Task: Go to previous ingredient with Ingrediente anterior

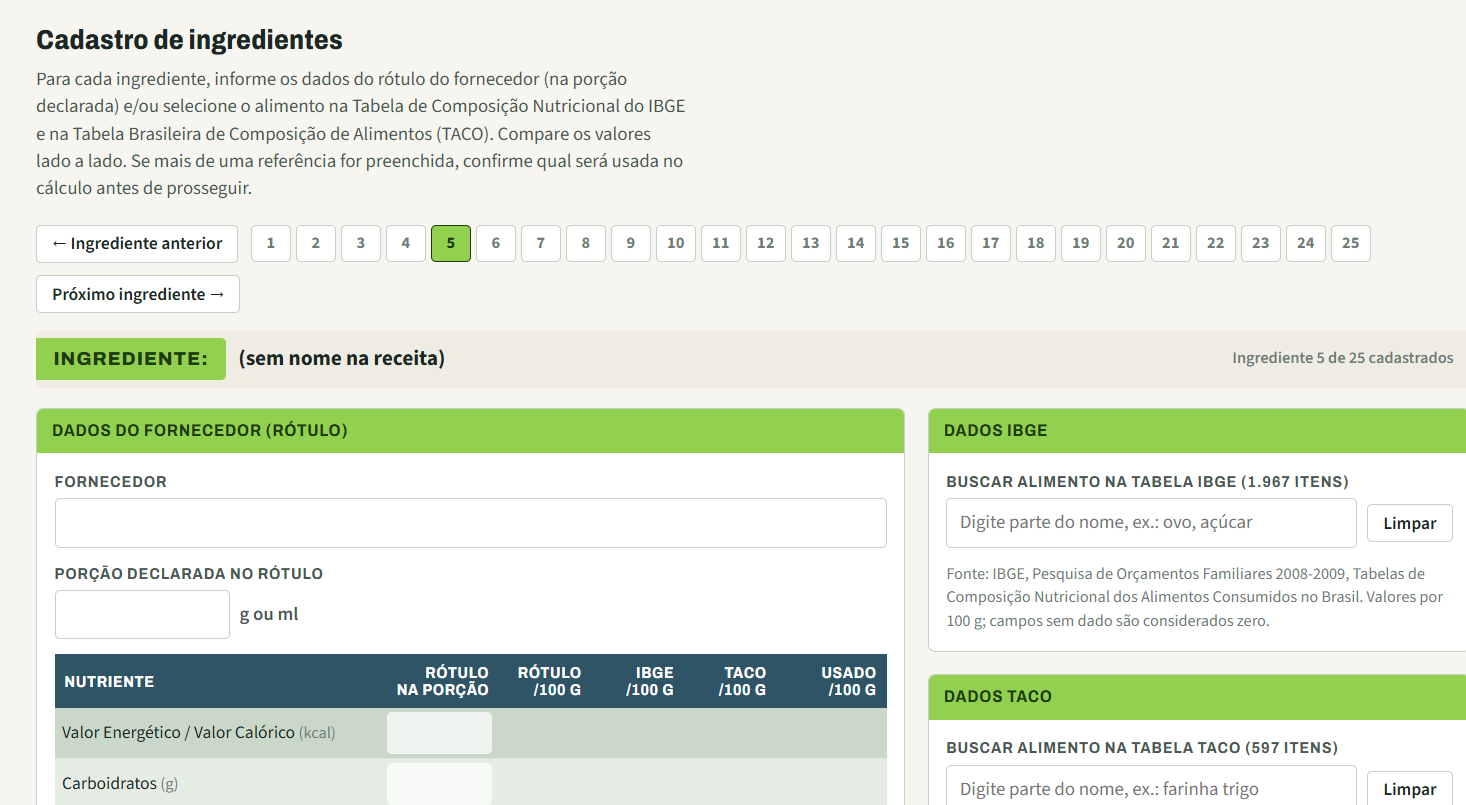Action: (x=137, y=243)
